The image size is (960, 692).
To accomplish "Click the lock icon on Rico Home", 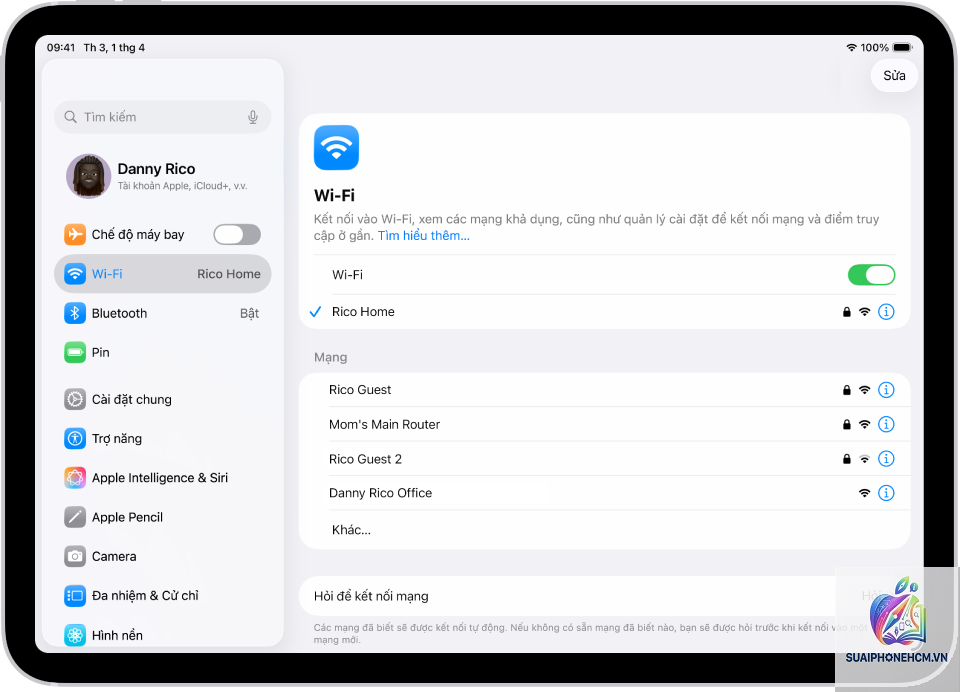I will coord(847,312).
